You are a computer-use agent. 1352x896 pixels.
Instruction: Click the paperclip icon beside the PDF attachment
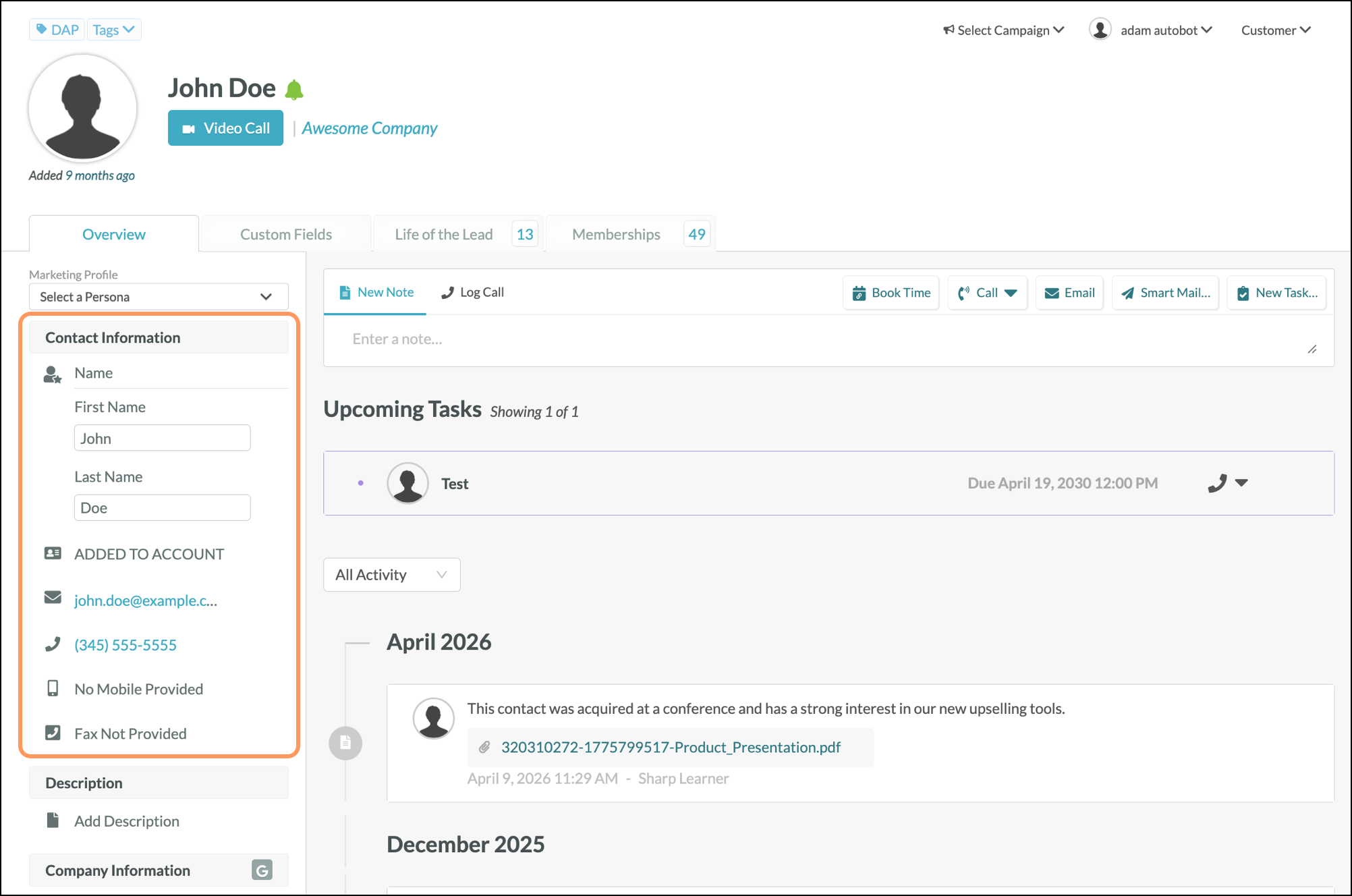pos(484,747)
